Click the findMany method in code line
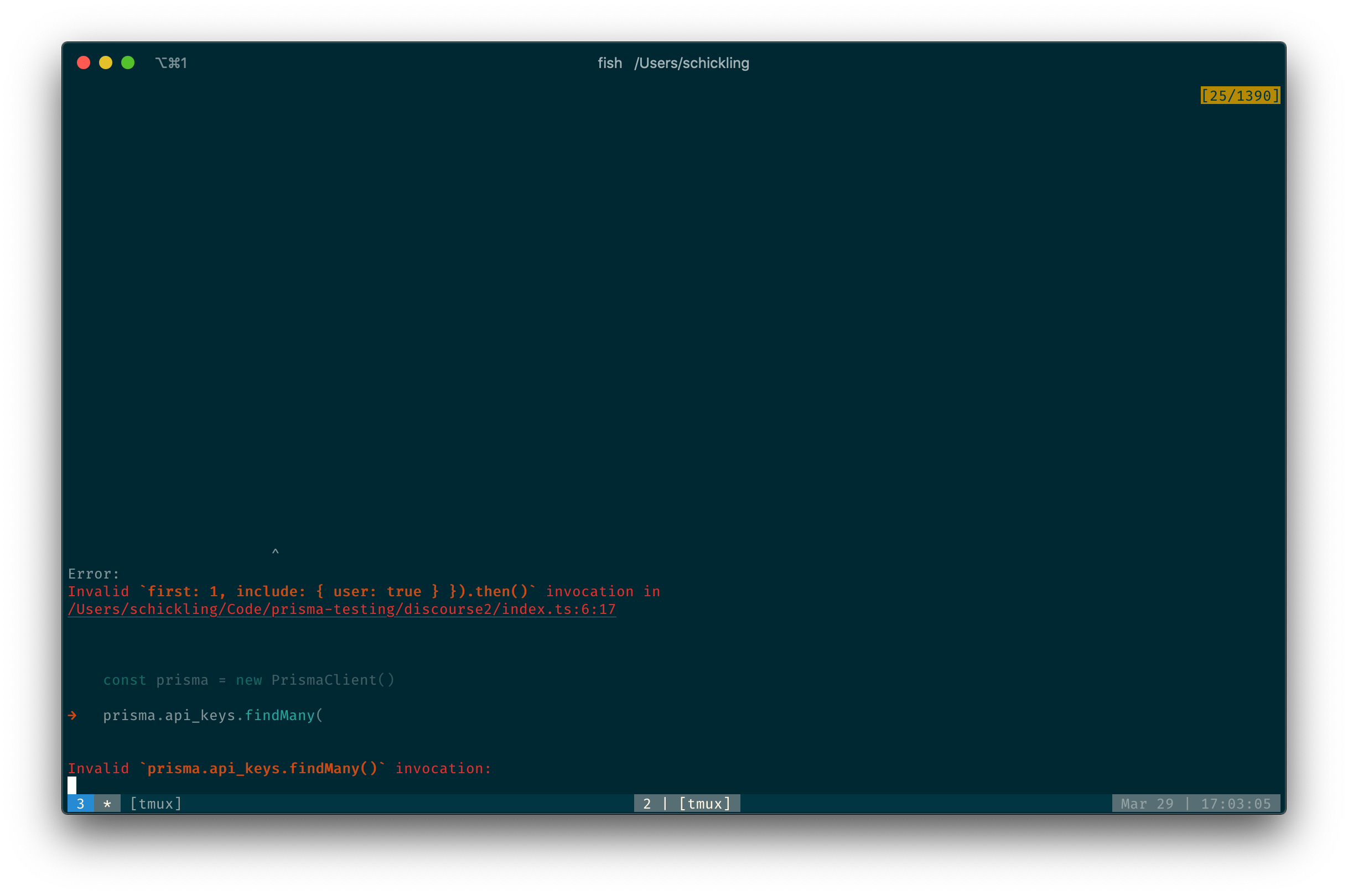This screenshot has width=1348, height=896. pyautogui.click(x=279, y=716)
